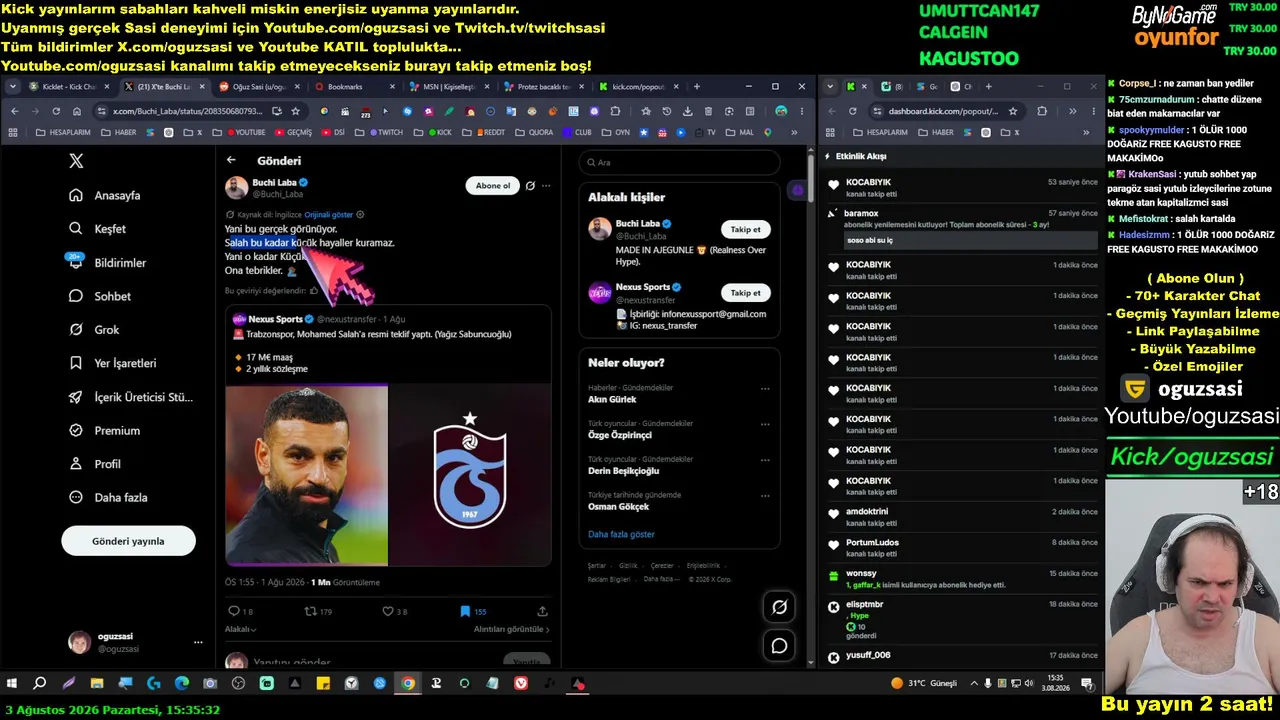
Task: Click the share icon on the post
Action: coord(542,611)
